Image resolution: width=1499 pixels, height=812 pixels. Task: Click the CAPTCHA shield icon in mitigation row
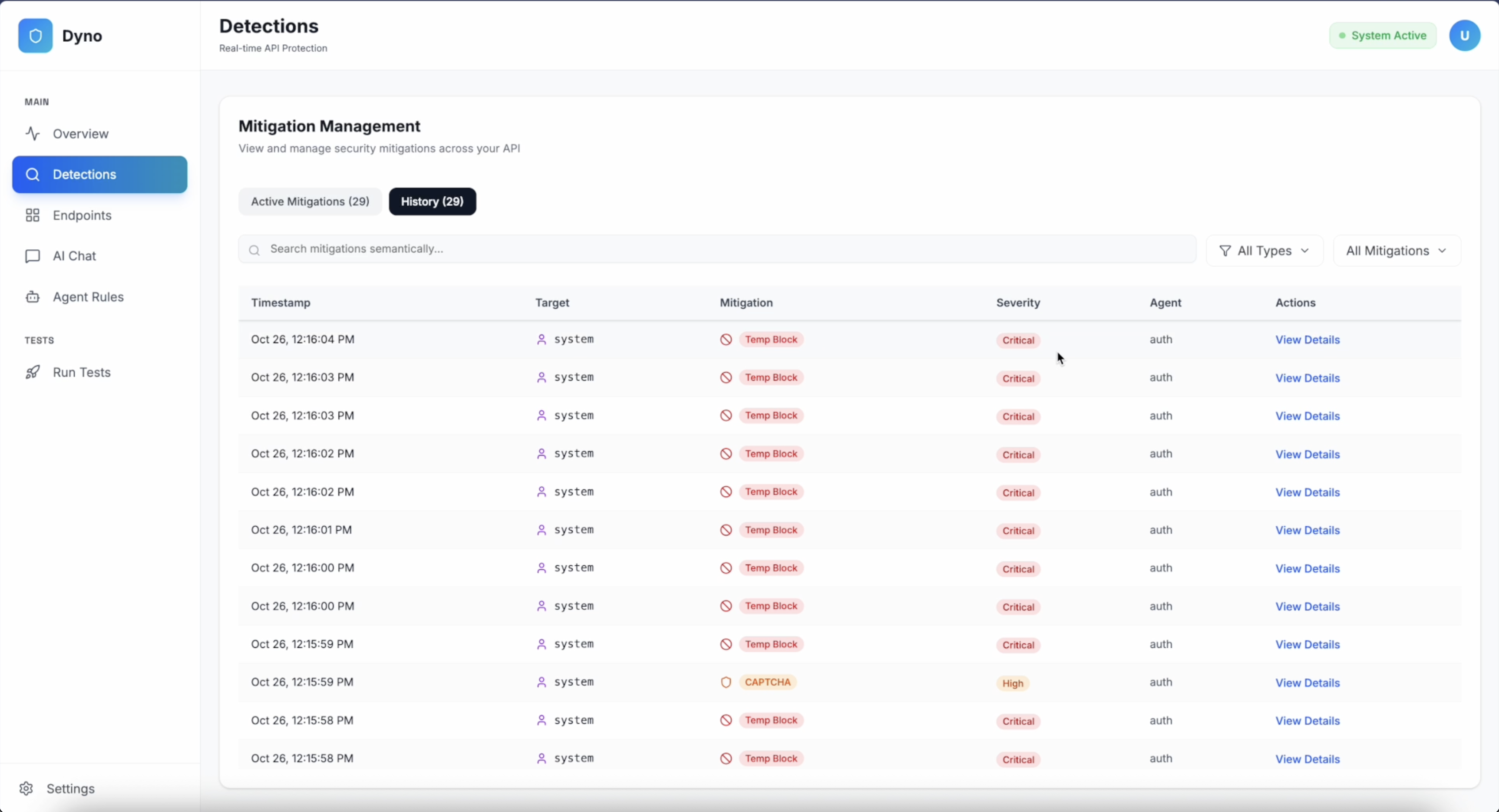(726, 682)
